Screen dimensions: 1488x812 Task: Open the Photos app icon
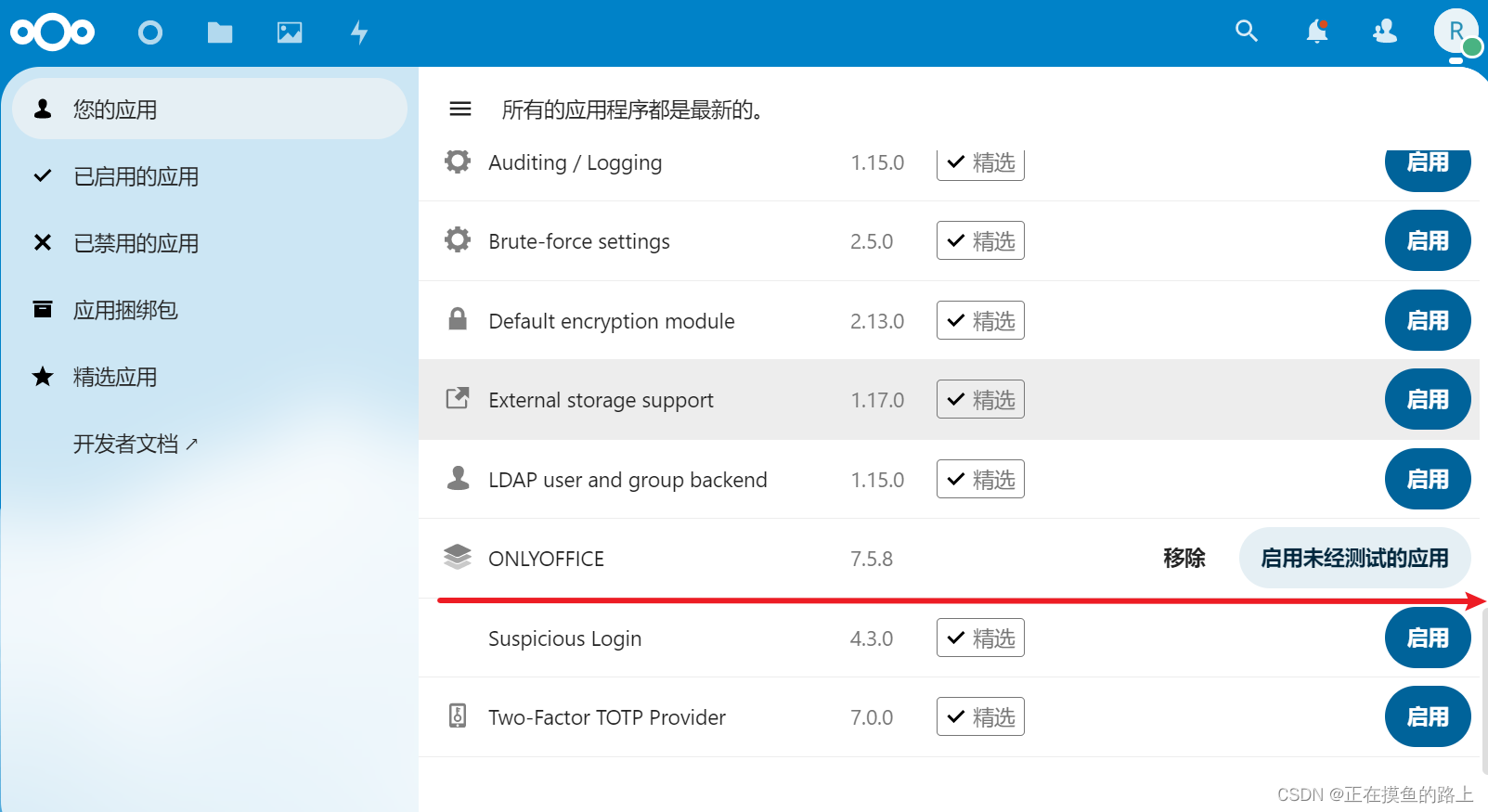pyautogui.click(x=290, y=32)
